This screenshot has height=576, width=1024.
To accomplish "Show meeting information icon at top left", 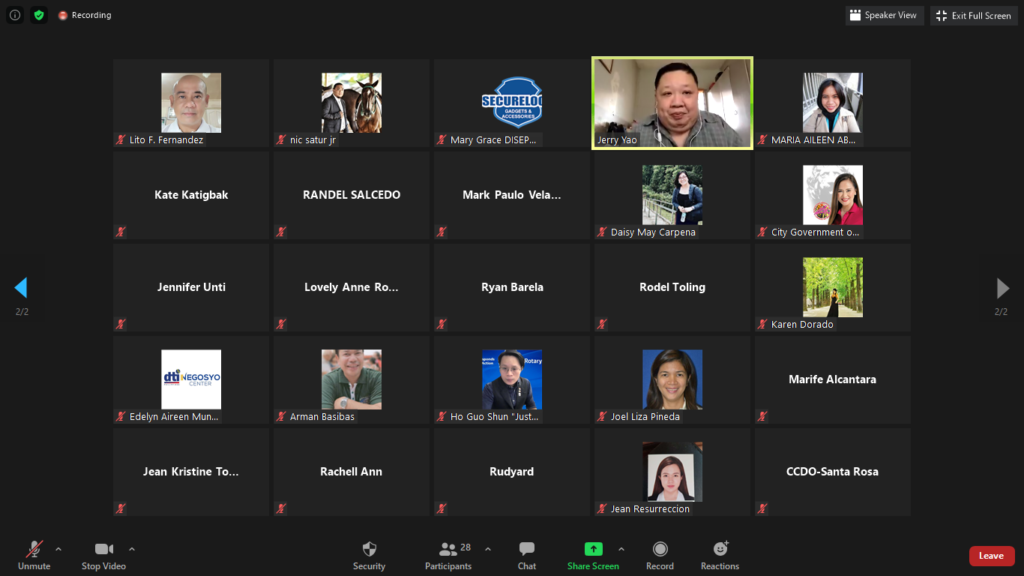I will pos(15,15).
